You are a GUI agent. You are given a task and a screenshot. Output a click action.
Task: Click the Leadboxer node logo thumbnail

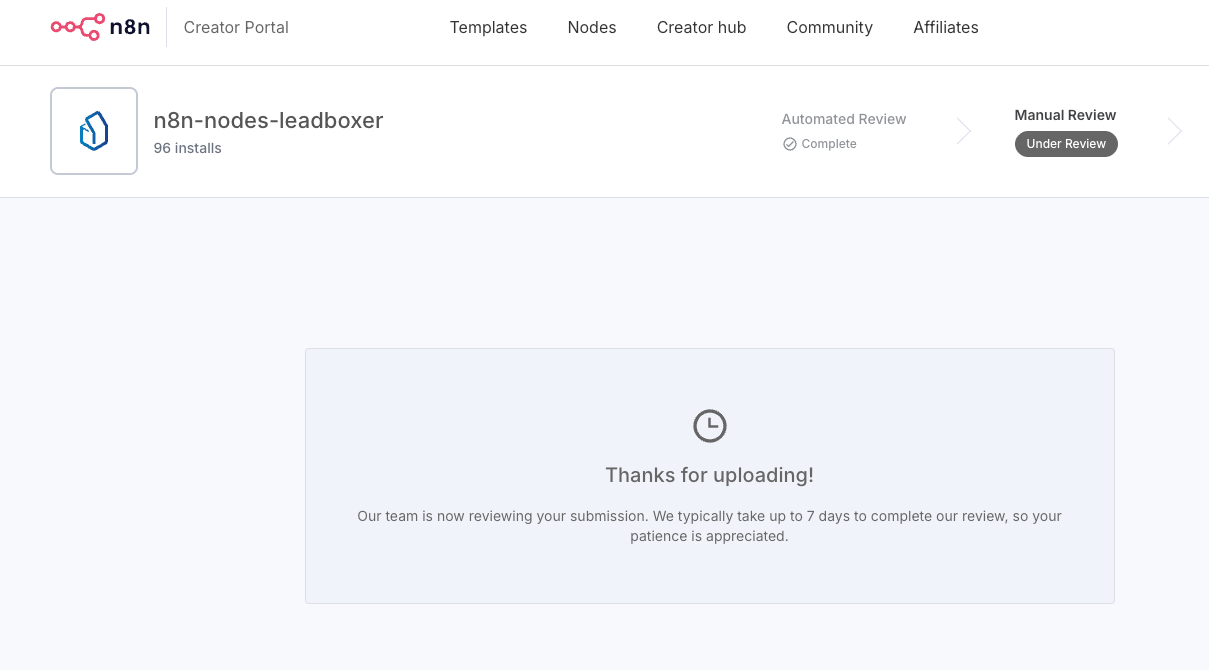[94, 131]
